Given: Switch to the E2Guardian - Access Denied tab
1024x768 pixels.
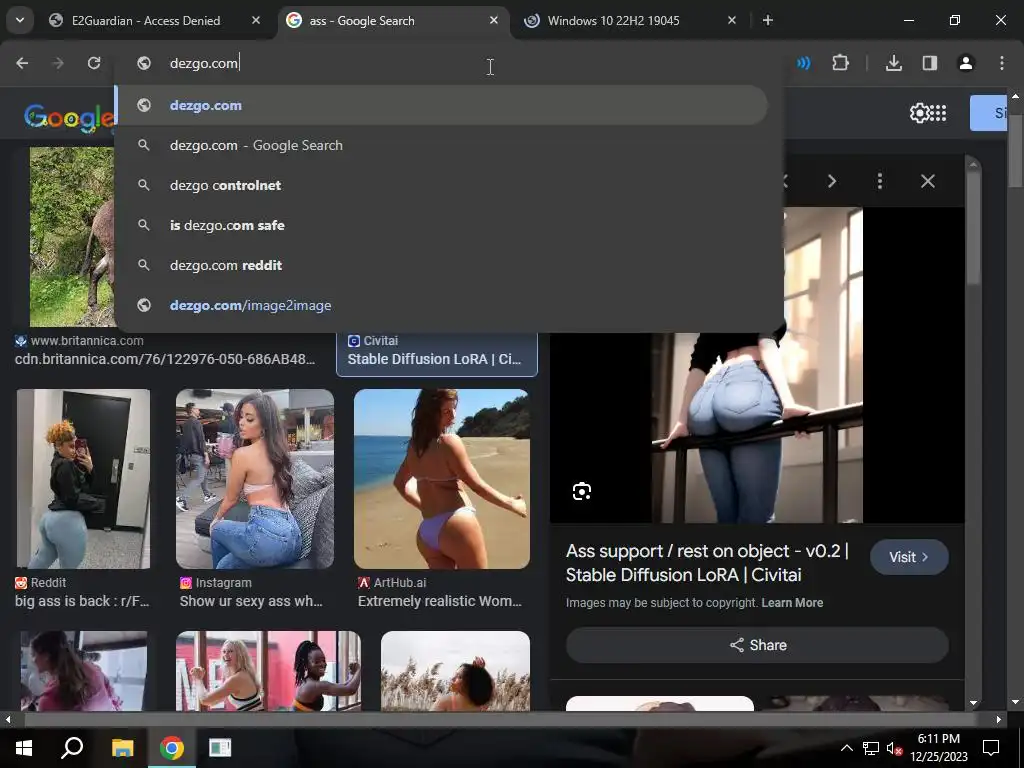Looking at the screenshot, I should (146, 21).
